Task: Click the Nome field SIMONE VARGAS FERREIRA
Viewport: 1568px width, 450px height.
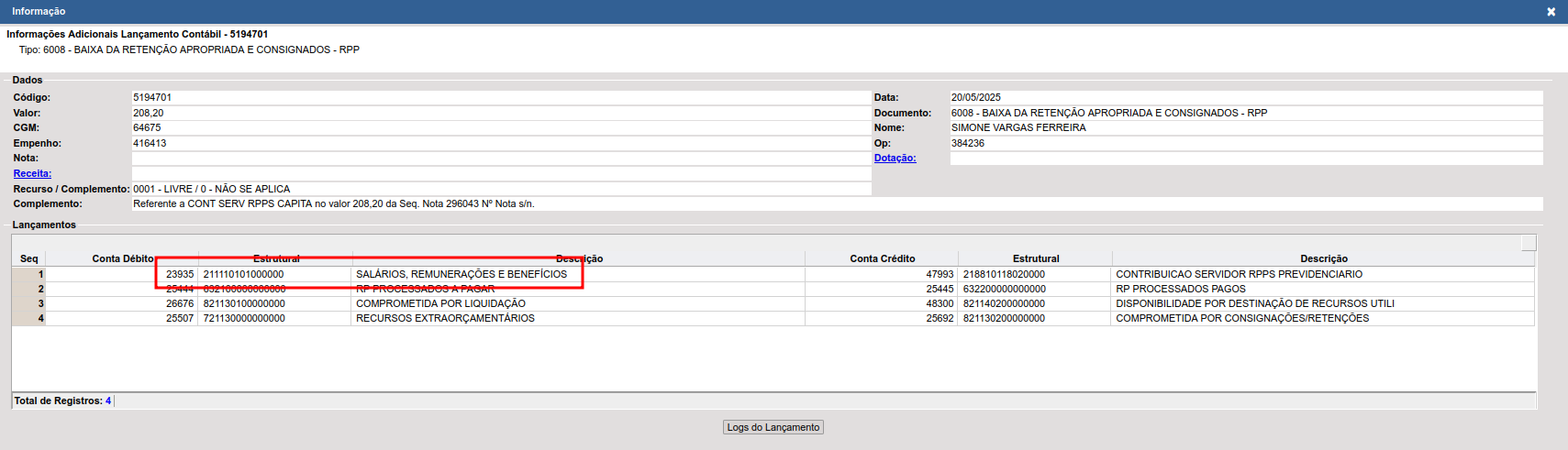Action: (x=1245, y=127)
